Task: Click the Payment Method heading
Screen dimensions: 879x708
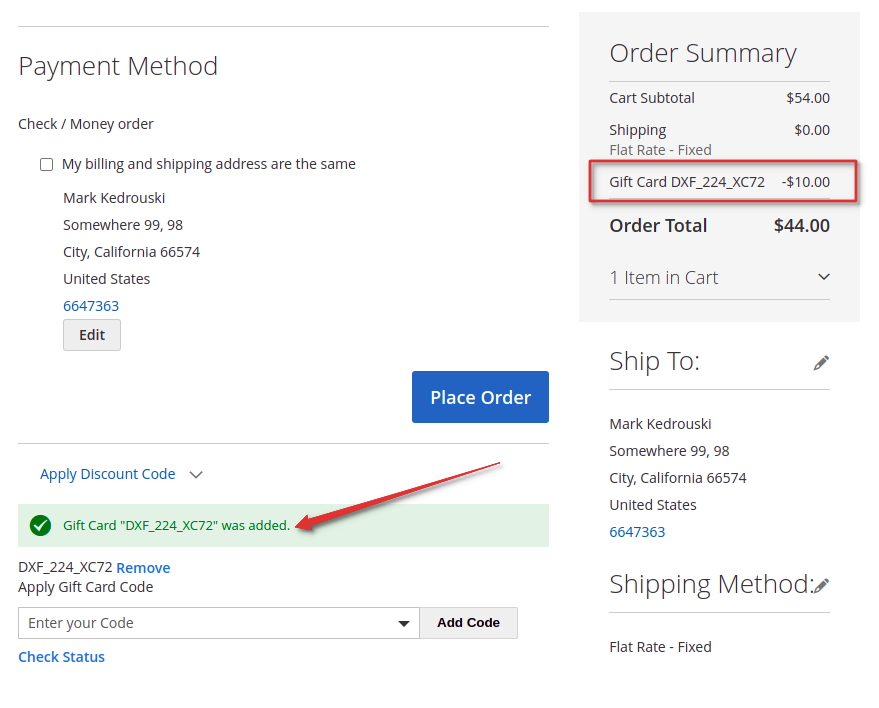Action: click(x=118, y=66)
